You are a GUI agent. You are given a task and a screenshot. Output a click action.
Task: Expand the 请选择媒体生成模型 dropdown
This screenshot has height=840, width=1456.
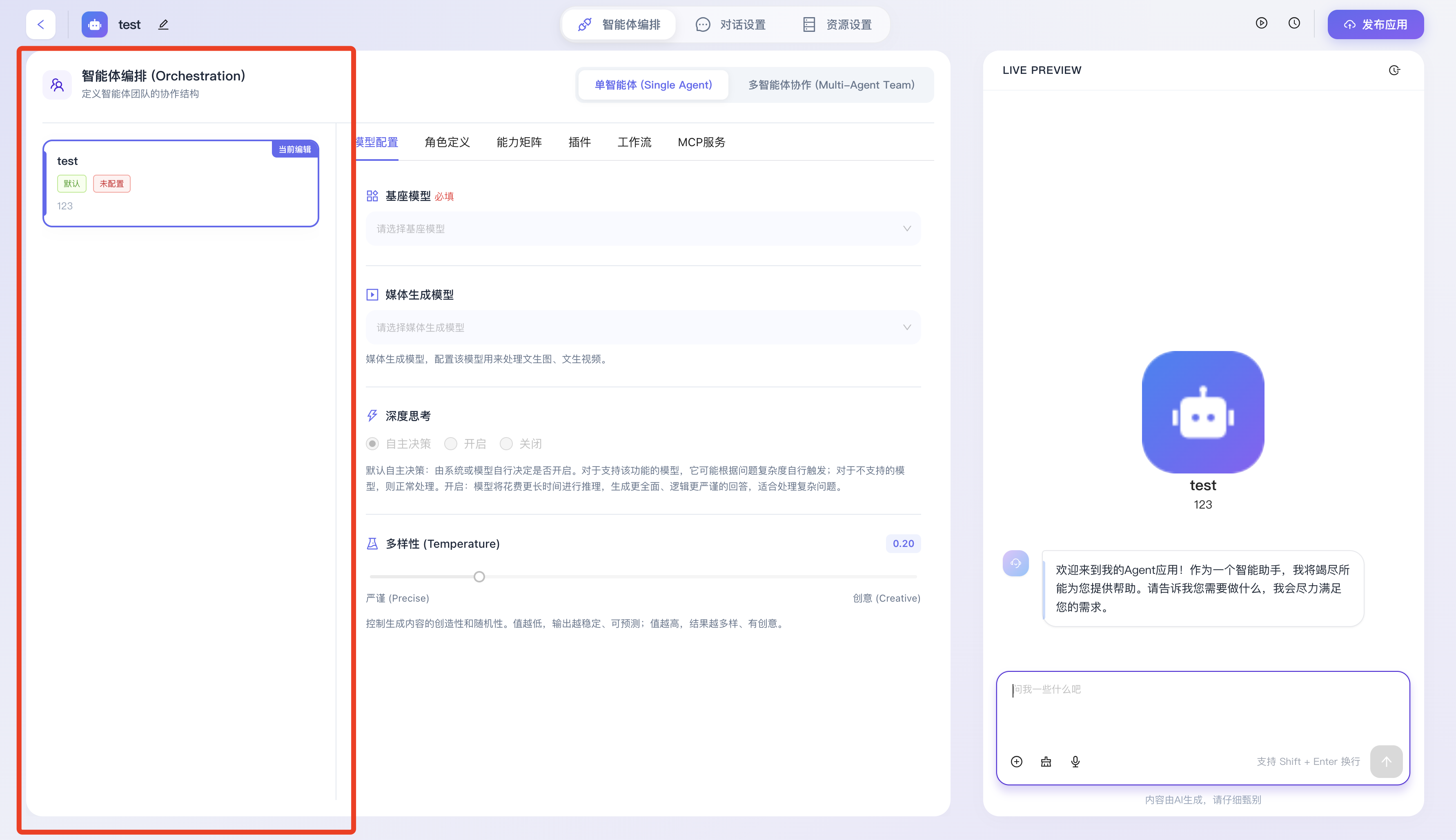click(642, 328)
